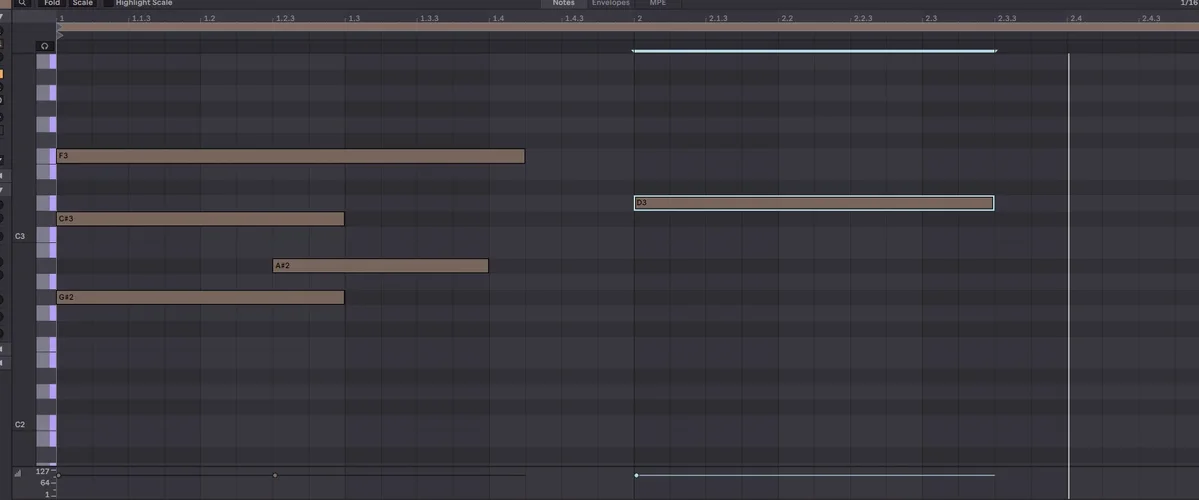The height and width of the screenshot is (500, 1199).
Task: Click ruler position 1.4
Action: pos(497,18)
